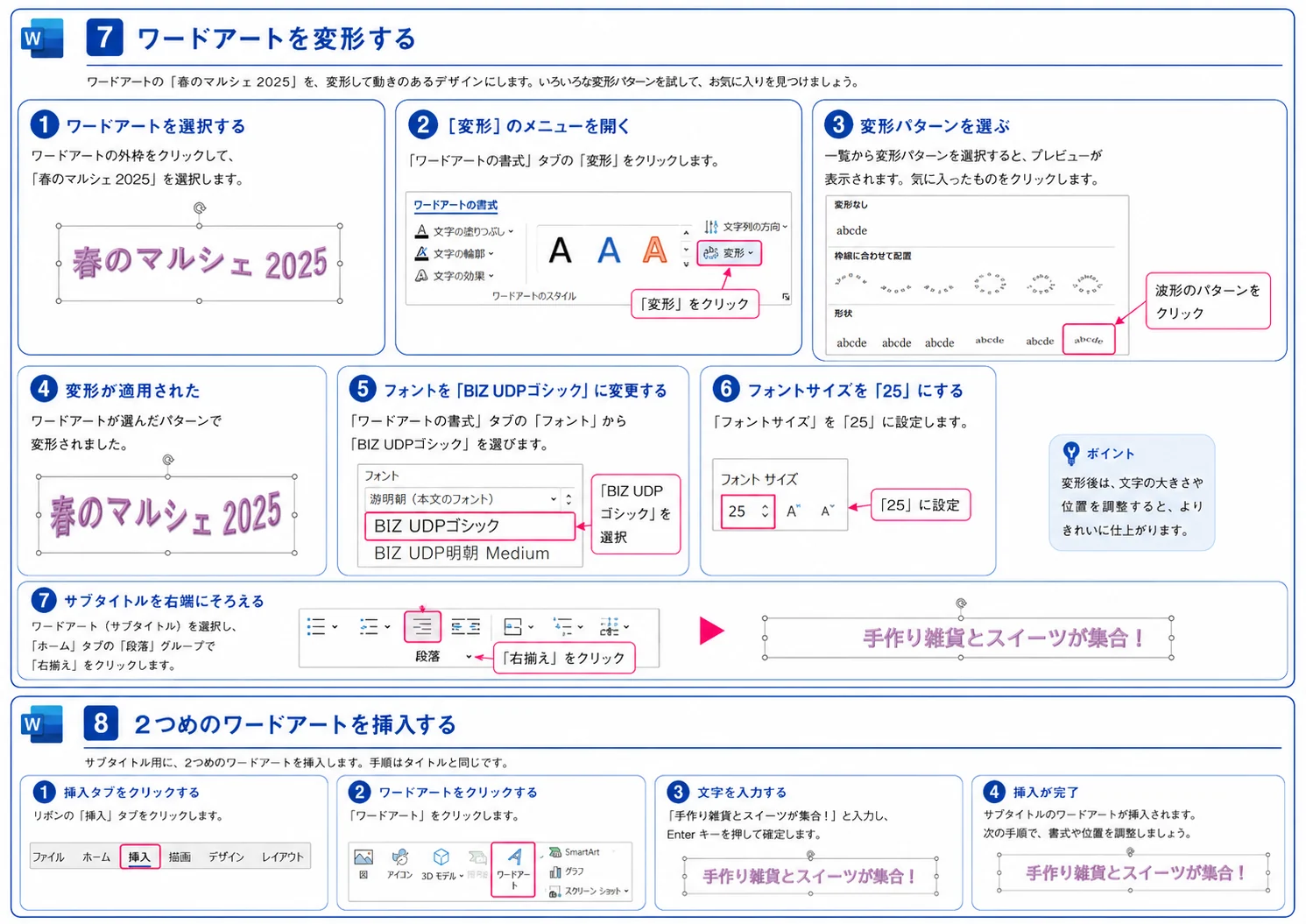Click the 図 picture insert icon

click(364, 863)
